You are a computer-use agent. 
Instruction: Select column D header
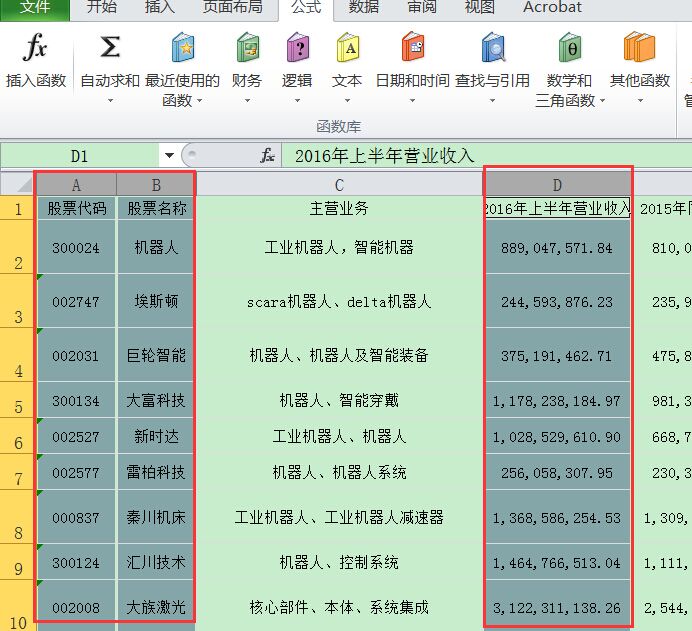(557, 184)
